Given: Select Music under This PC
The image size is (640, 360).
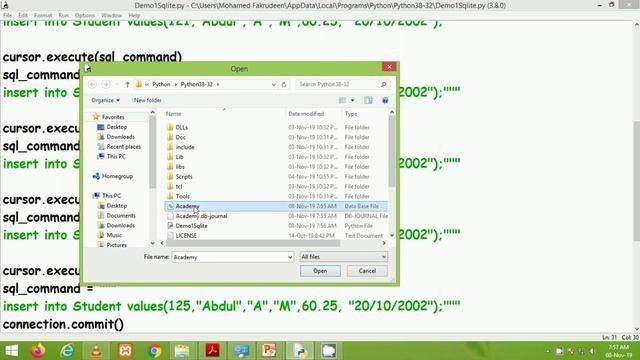Looking at the screenshot, I should [x=114, y=235].
